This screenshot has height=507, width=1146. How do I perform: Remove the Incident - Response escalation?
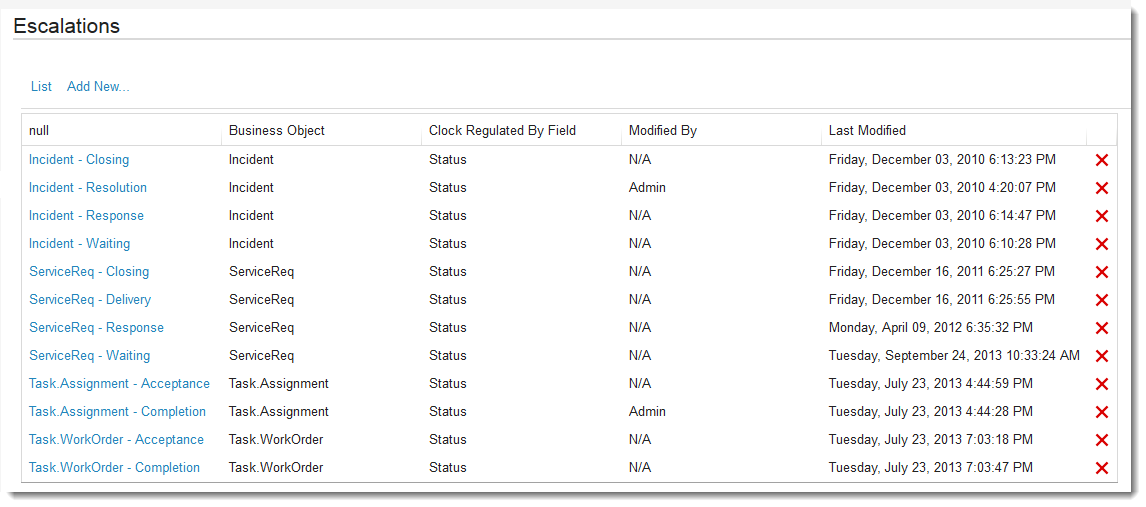pyautogui.click(x=1102, y=216)
